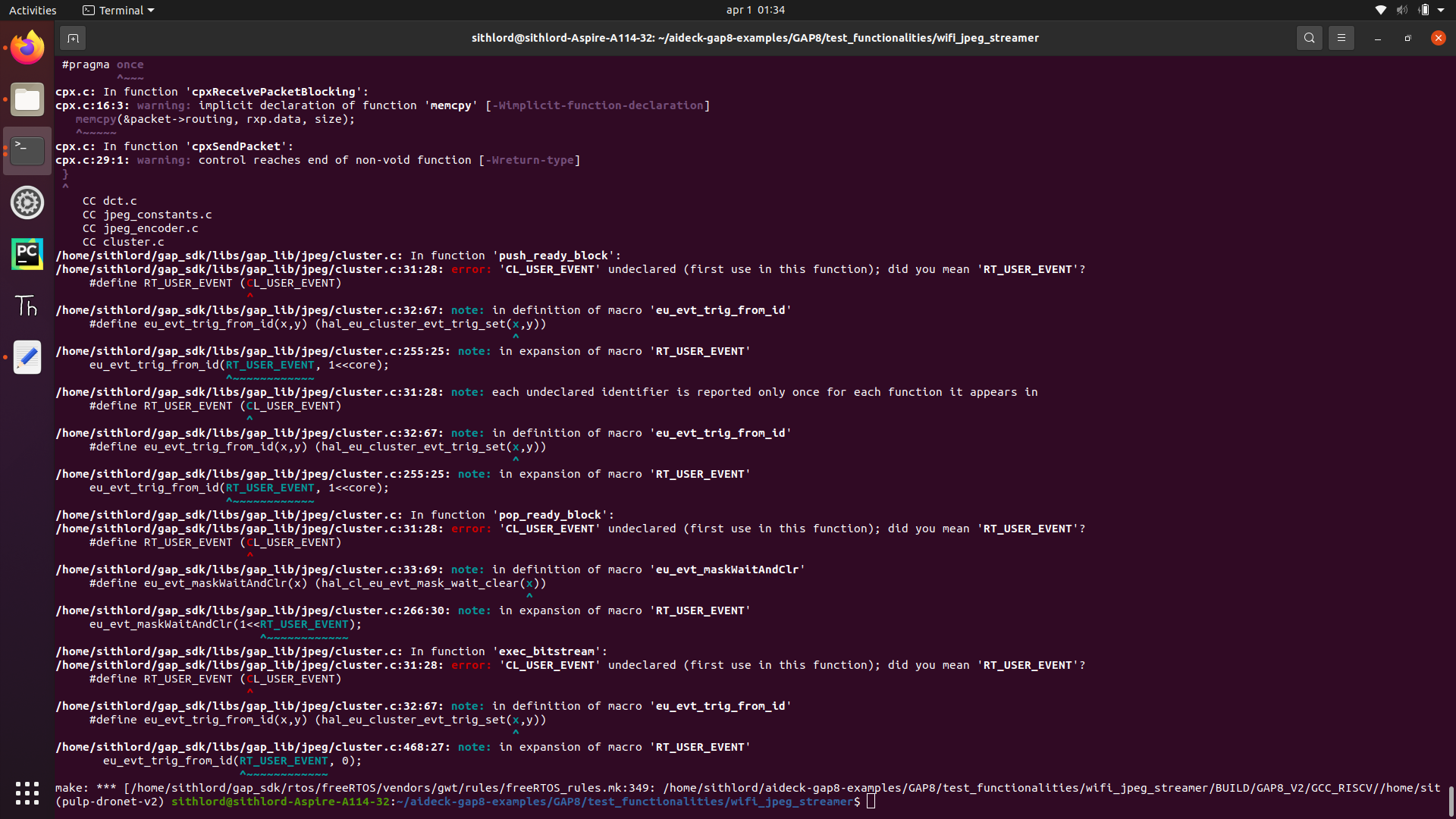Show the applications grid
Screen dimensions: 1456x819
[27, 793]
